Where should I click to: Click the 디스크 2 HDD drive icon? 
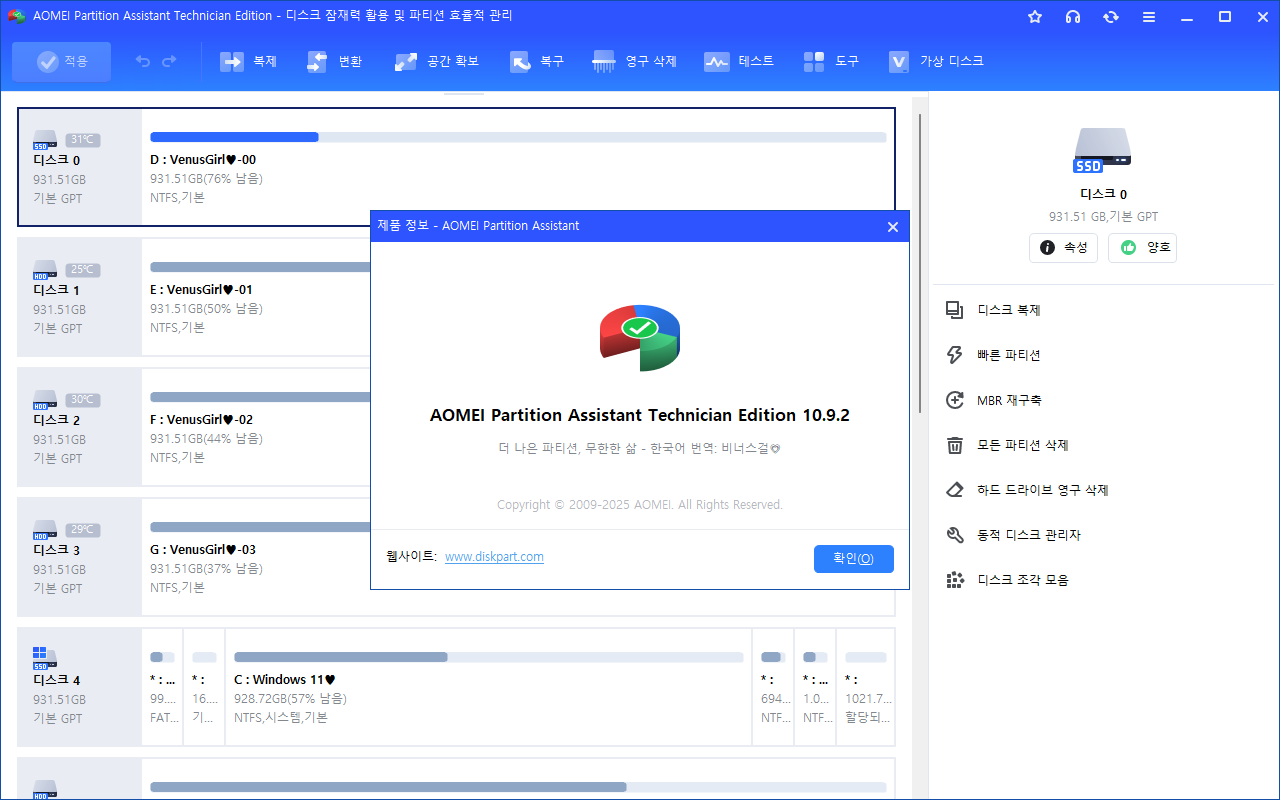46,400
